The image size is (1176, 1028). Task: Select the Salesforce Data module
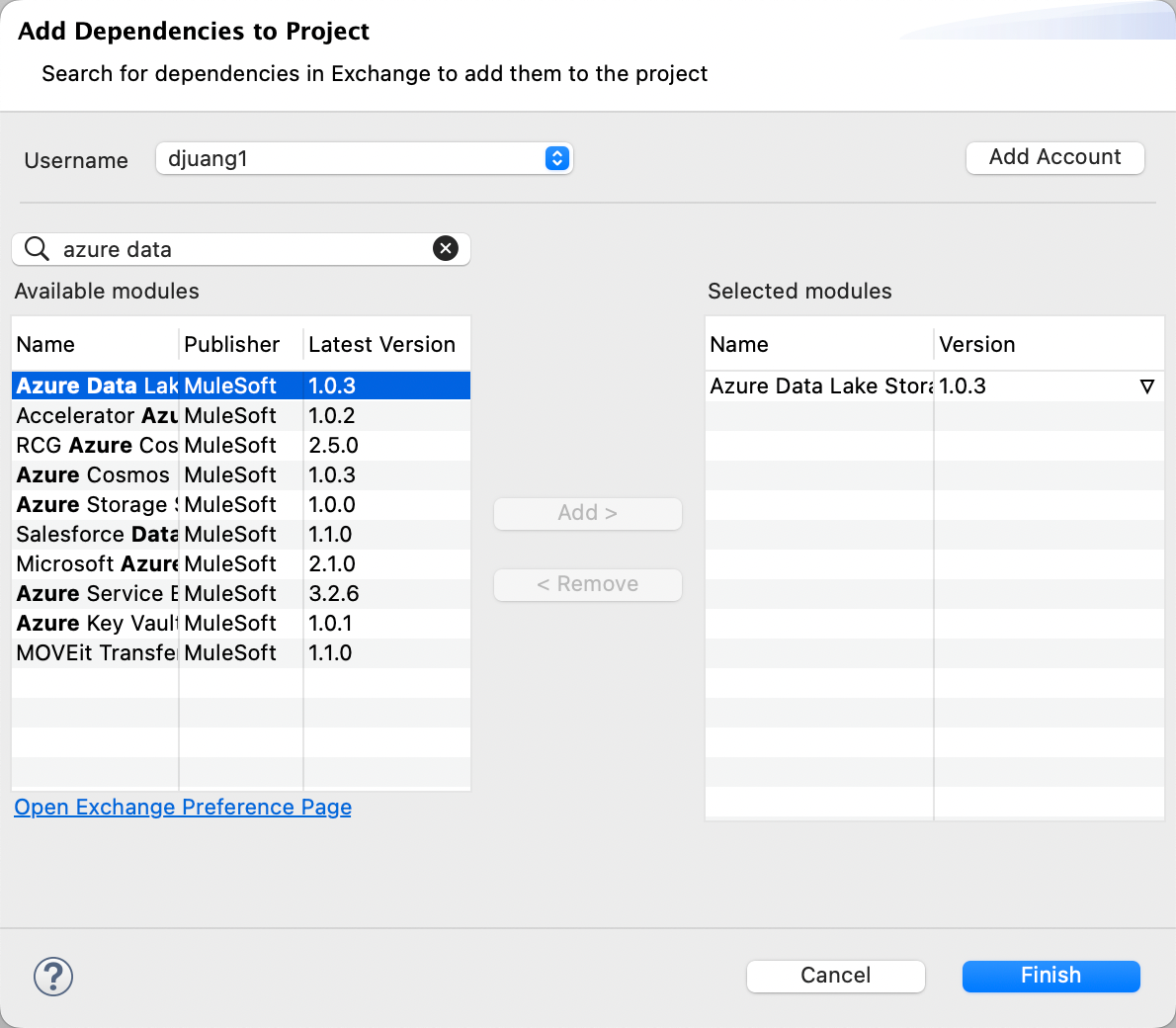click(x=97, y=535)
